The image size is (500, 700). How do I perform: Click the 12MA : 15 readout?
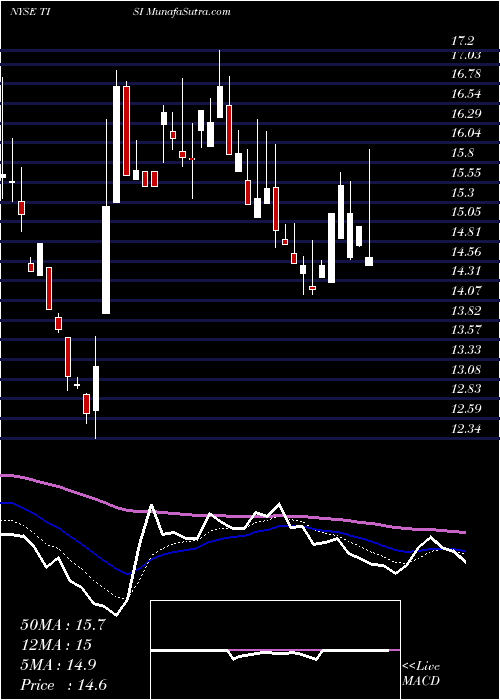tap(56, 645)
